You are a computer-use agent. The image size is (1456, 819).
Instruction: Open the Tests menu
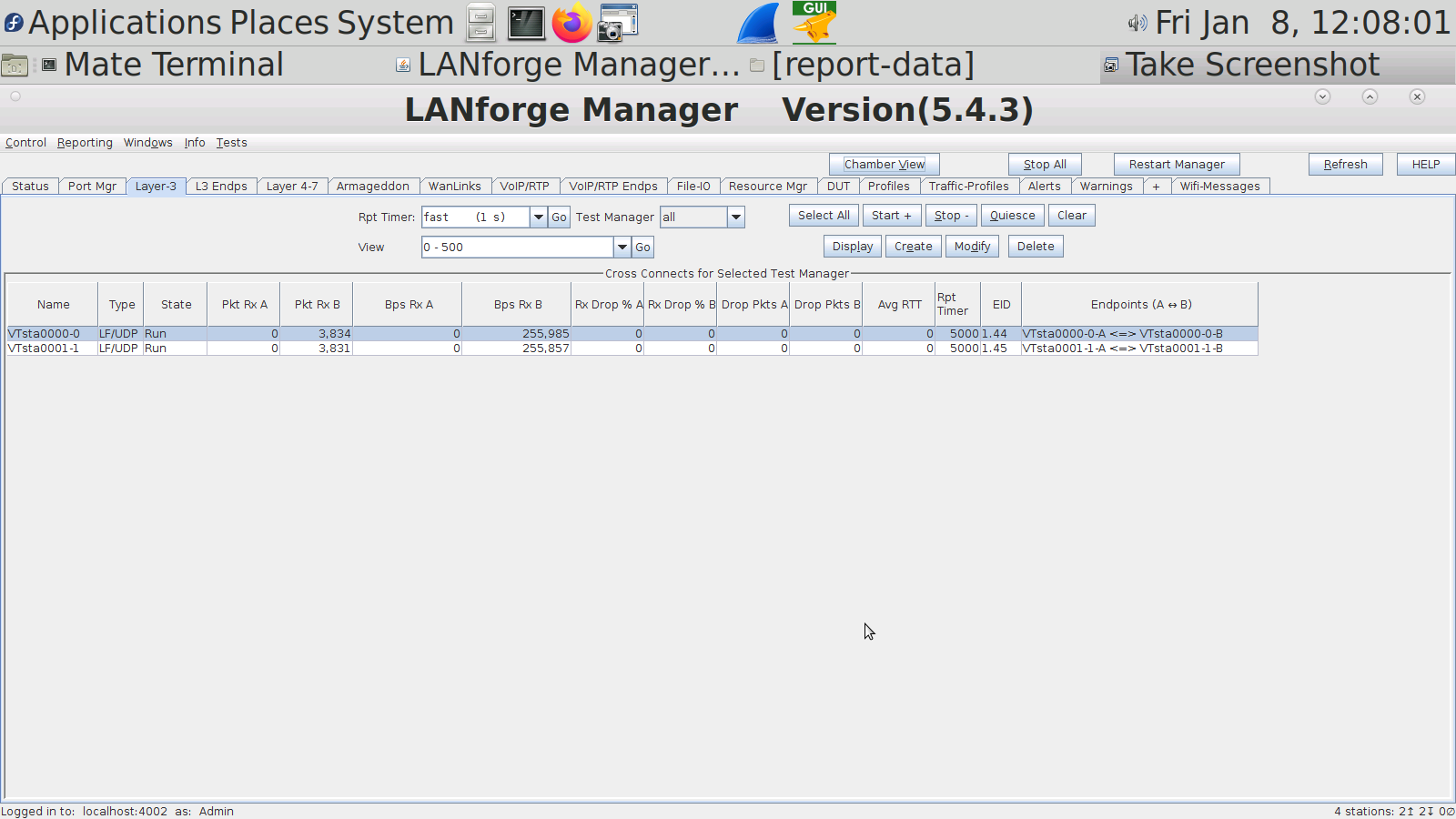pos(231,143)
